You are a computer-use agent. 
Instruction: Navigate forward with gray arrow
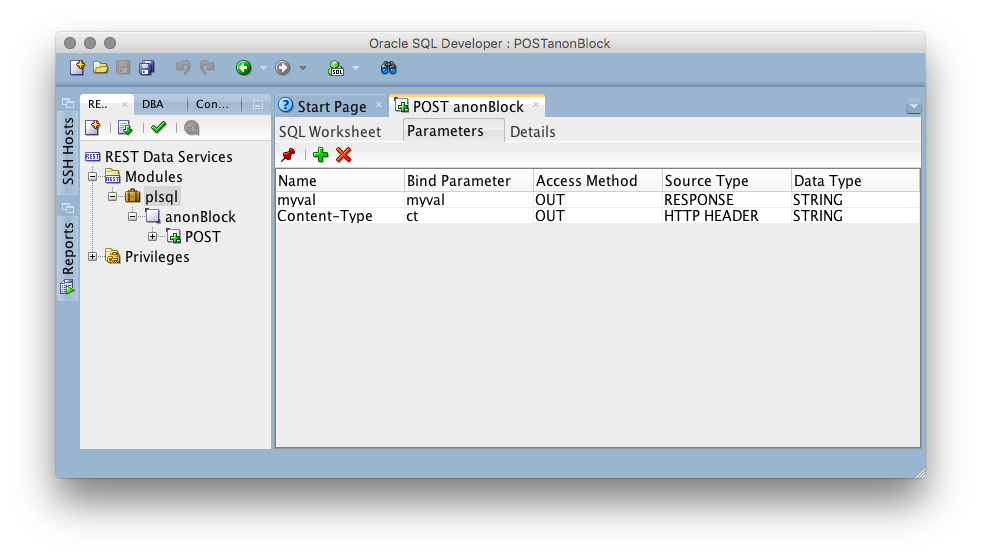click(x=283, y=68)
